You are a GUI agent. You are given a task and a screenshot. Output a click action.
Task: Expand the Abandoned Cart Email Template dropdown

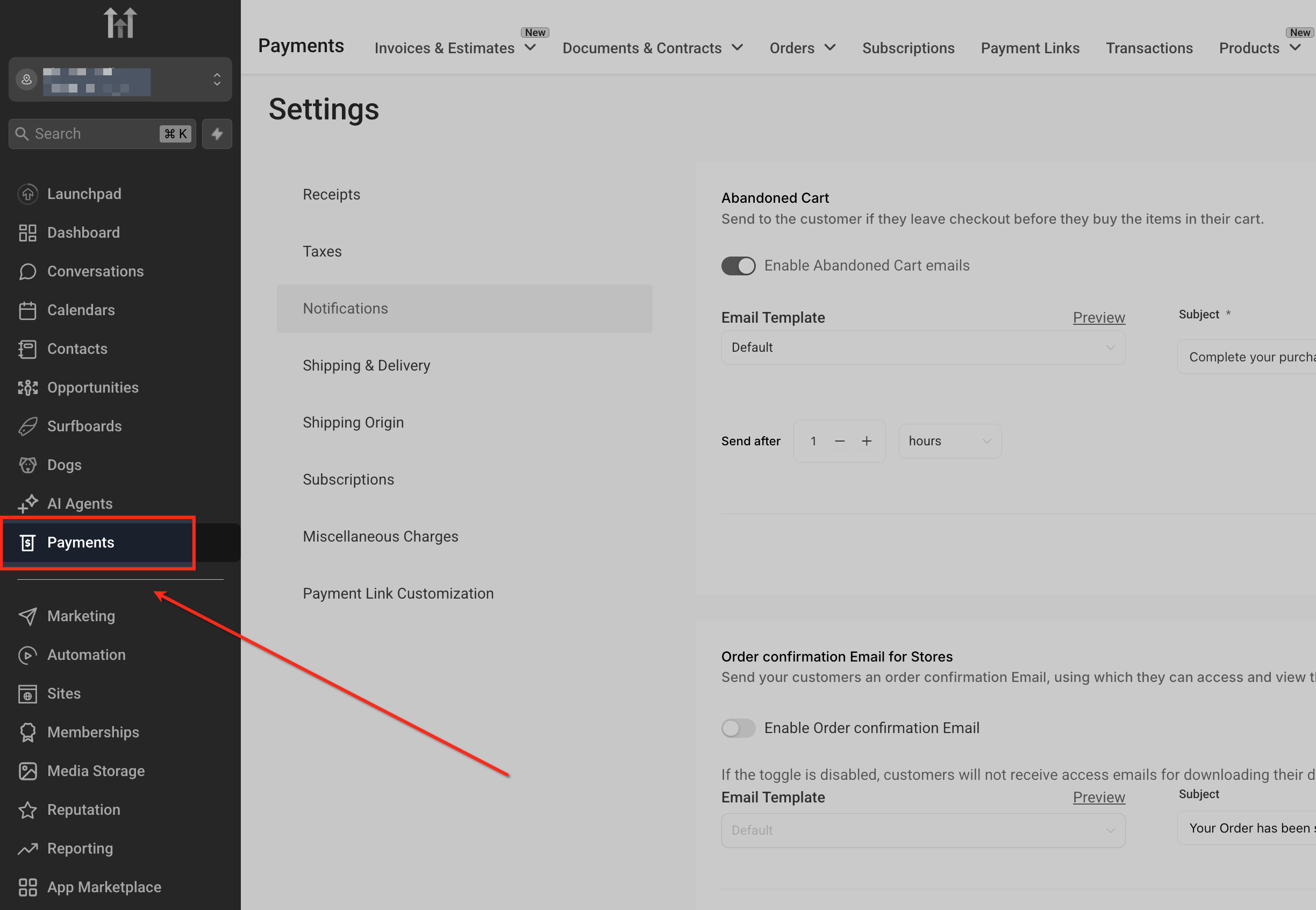(922, 348)
